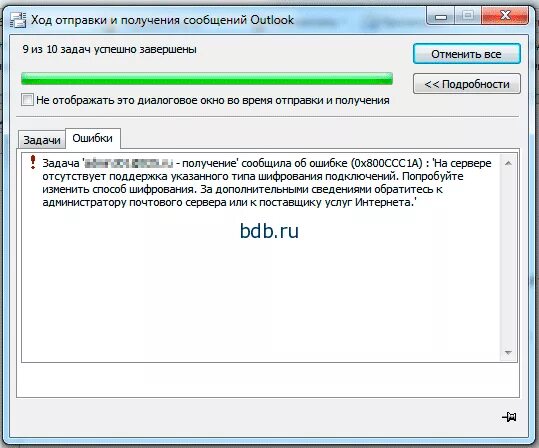Select the Ошибки tab

tap(93, 138)
